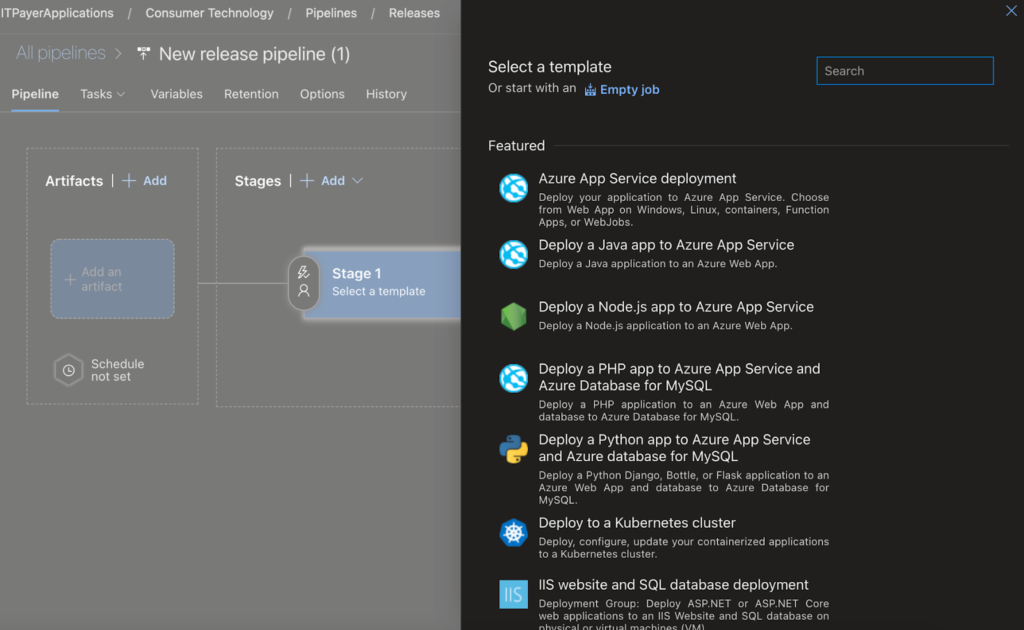Click the Select a template panel heading
This screenshot has height=630, width=1024.
[x=549, y=67]
